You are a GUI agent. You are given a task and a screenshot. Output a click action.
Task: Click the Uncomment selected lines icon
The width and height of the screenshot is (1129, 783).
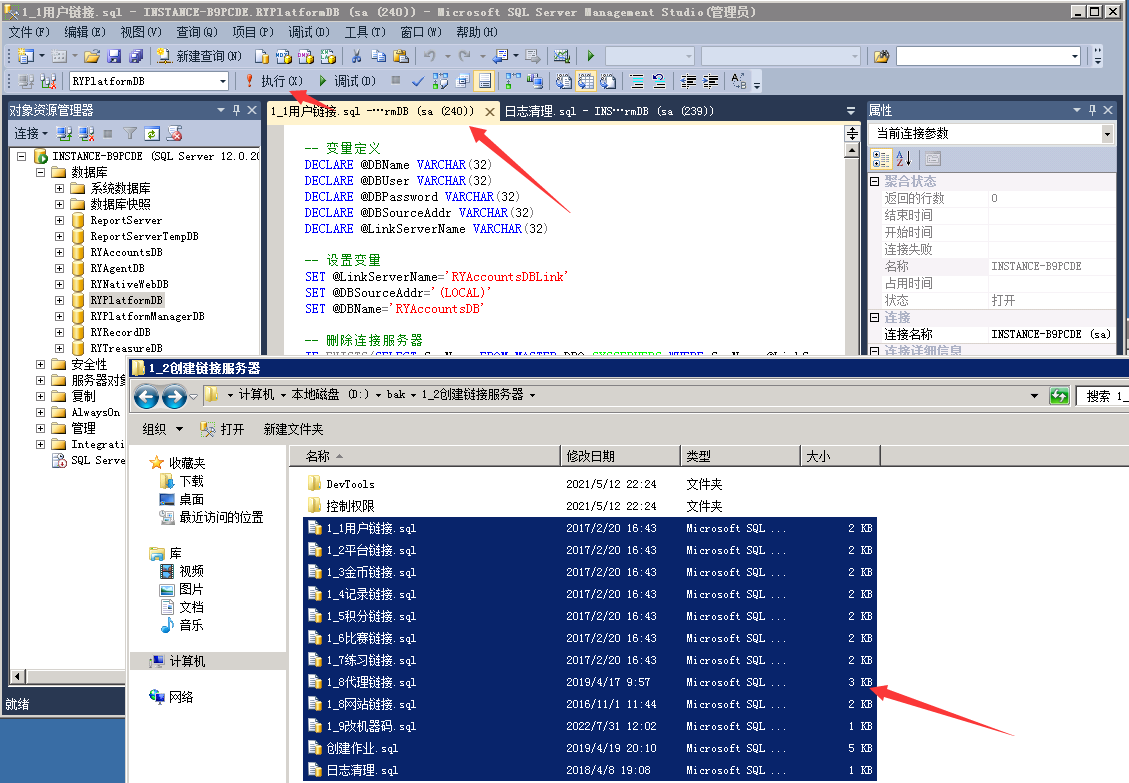click(659, 81)
